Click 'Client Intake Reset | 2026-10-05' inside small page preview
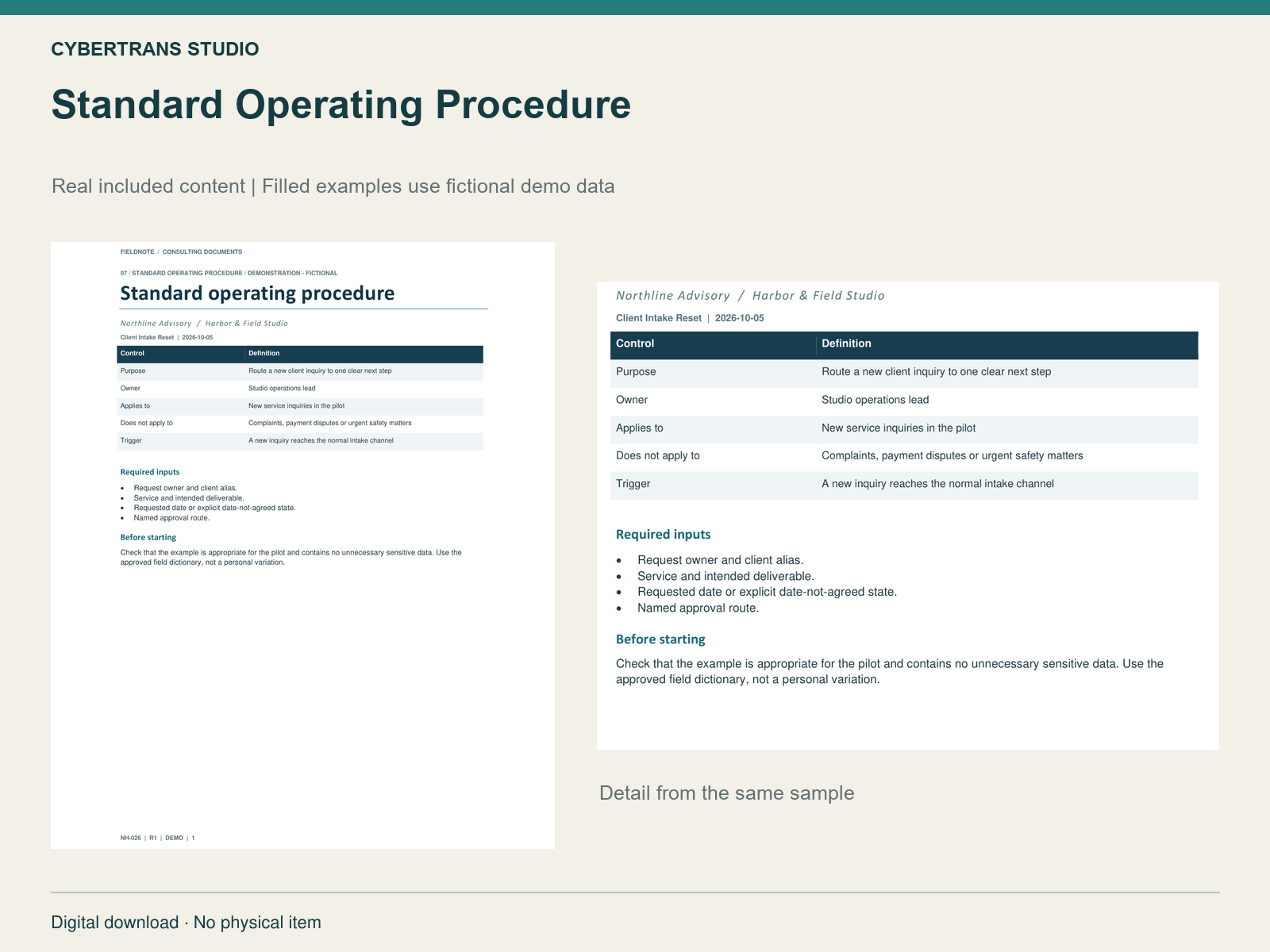Image resolution: width=1270 pixels, height=952 pixels. coord(167,337)
